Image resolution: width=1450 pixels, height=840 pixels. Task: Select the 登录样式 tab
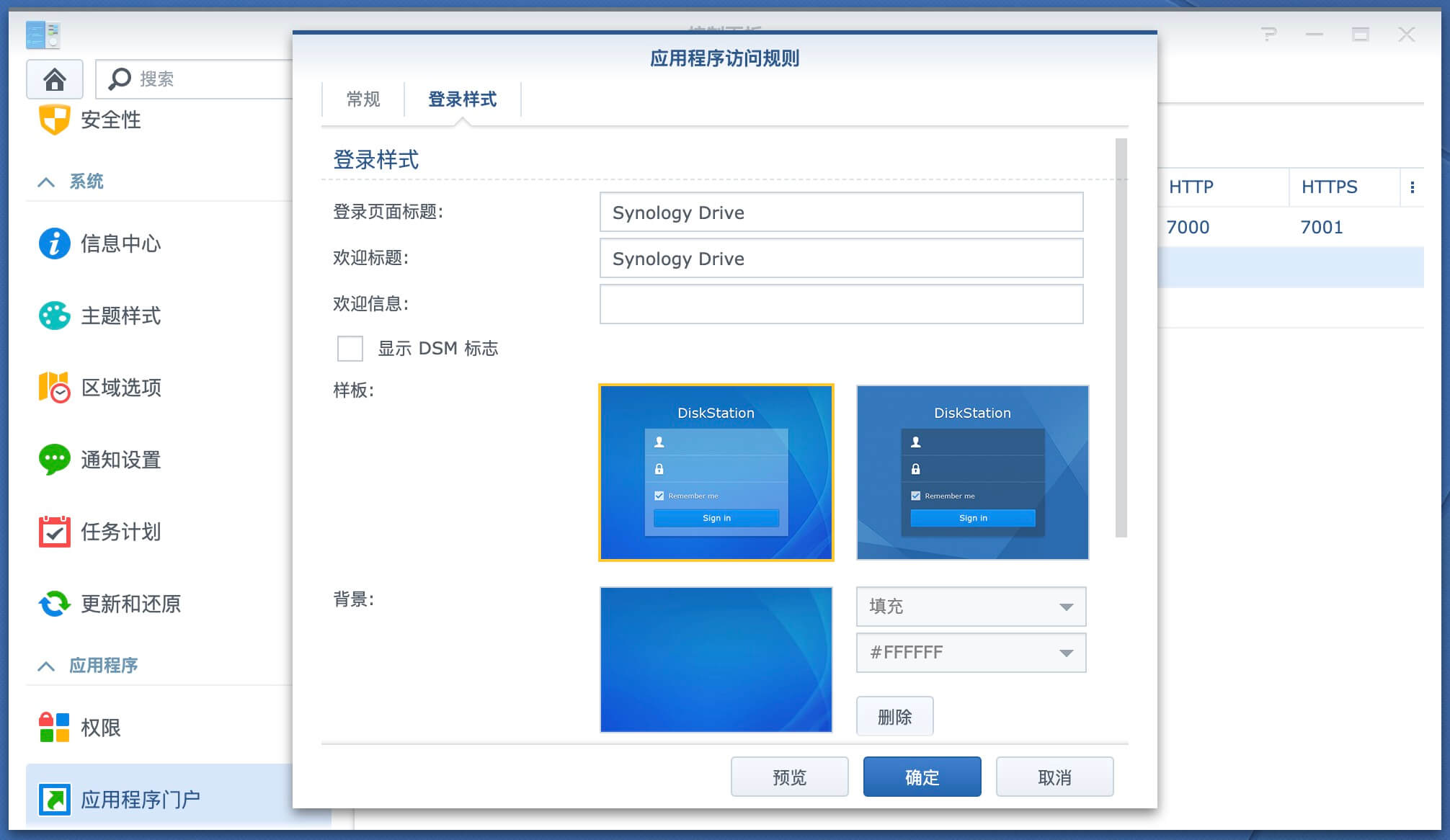pos(463,99)
